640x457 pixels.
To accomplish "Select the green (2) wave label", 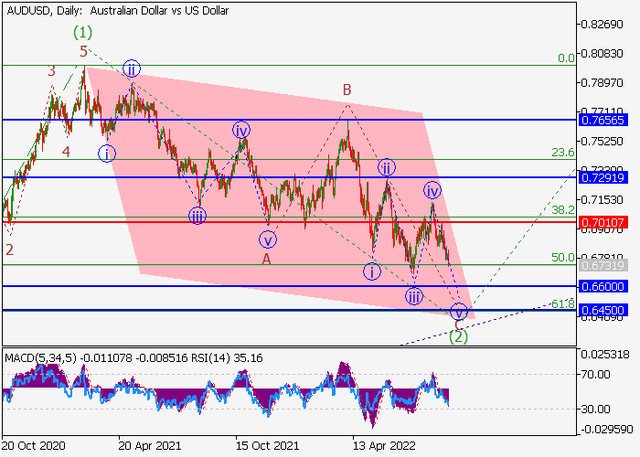I will pyautogui.click(x=458, y=337).
